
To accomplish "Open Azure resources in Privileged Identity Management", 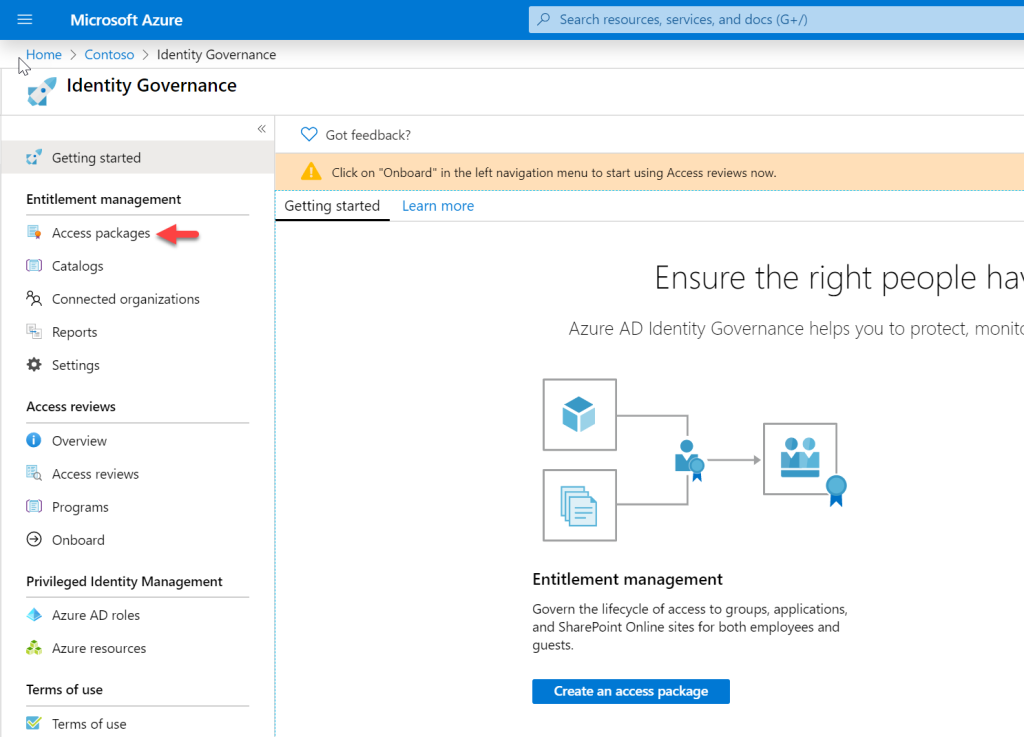I will 34,648.
